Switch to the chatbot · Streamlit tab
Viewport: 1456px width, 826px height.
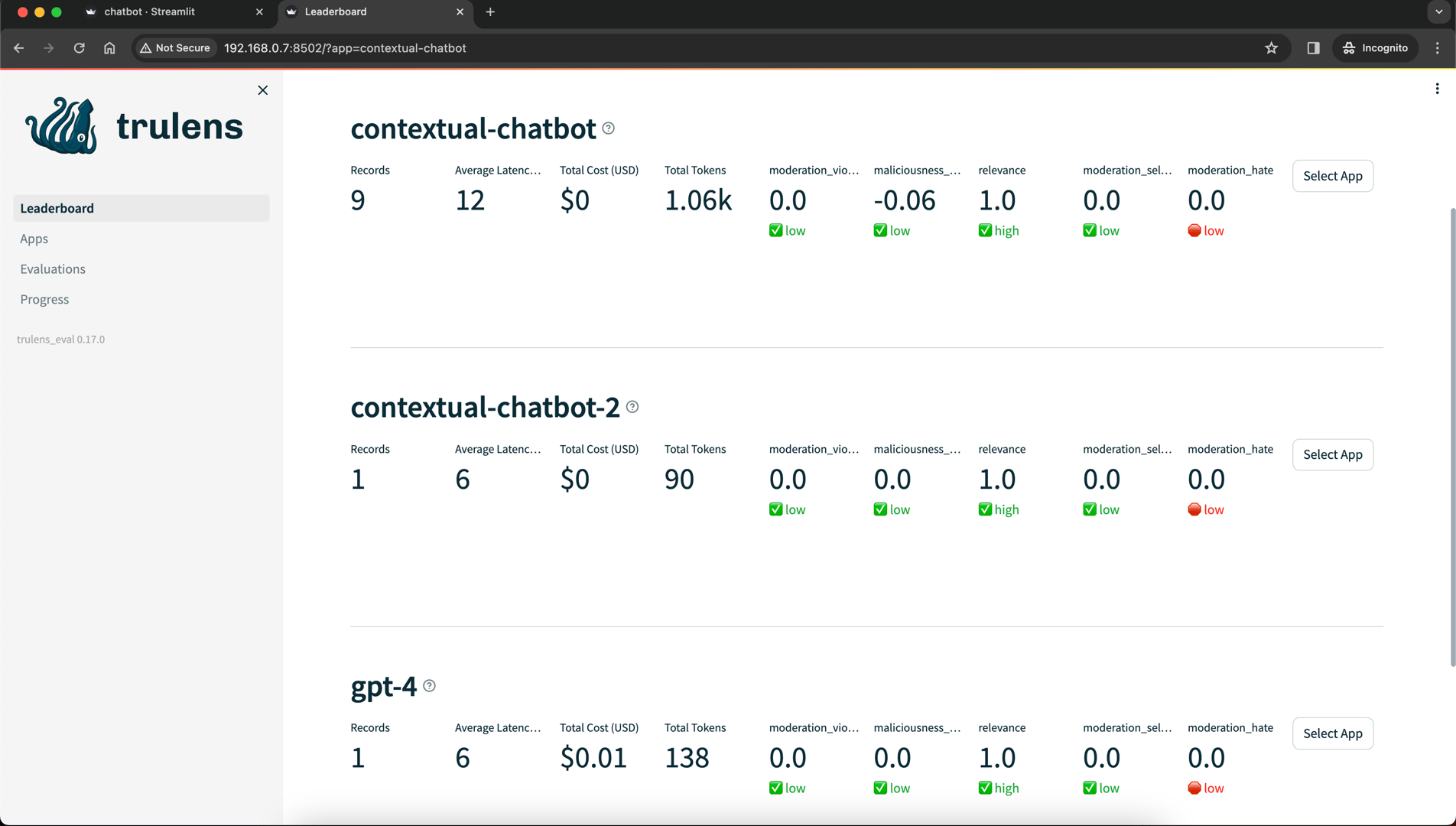click(149, 11)
